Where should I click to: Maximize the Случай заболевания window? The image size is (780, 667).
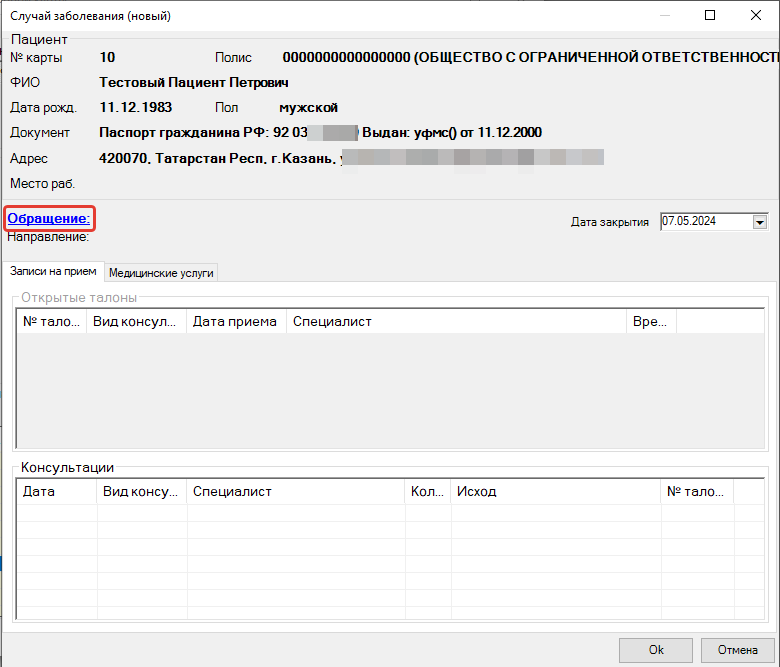(x=710, y=15)
